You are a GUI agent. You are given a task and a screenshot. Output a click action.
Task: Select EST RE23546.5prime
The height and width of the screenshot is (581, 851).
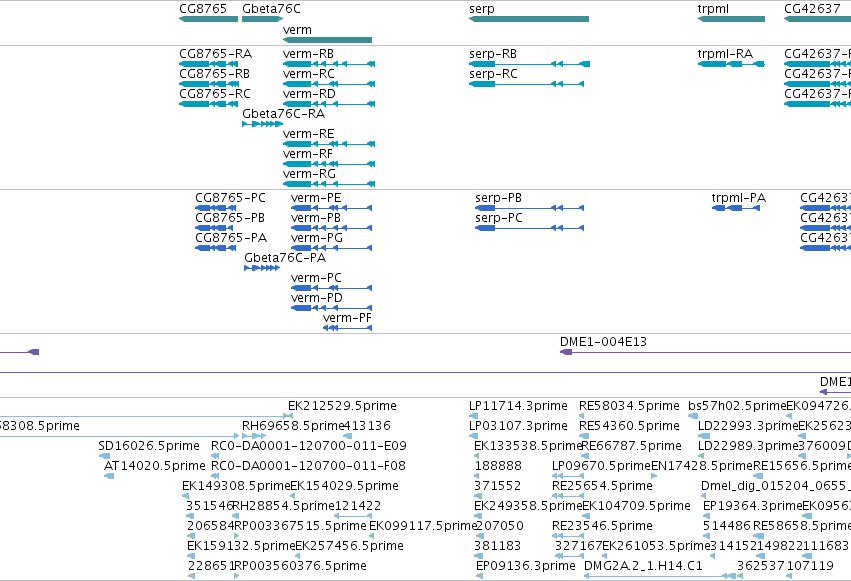pos(602,526)
